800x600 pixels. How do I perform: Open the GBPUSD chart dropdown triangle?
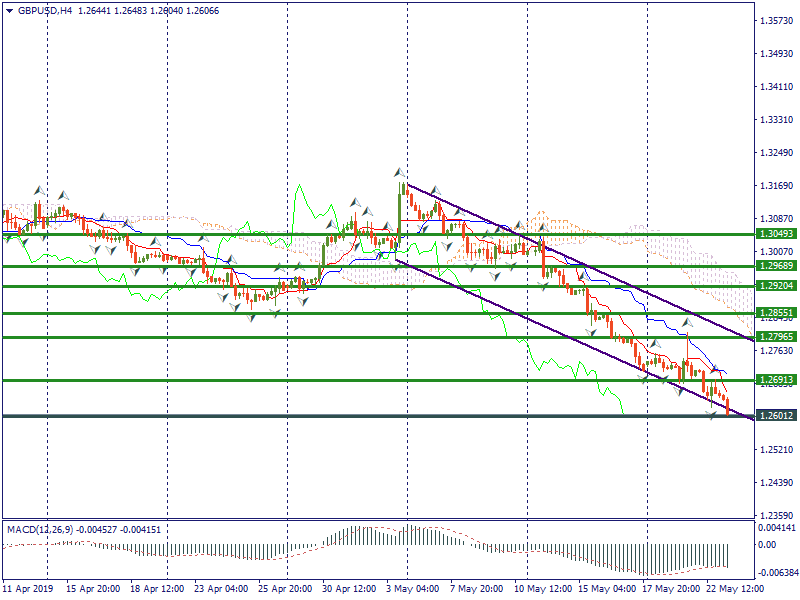[x=9, y=10]
